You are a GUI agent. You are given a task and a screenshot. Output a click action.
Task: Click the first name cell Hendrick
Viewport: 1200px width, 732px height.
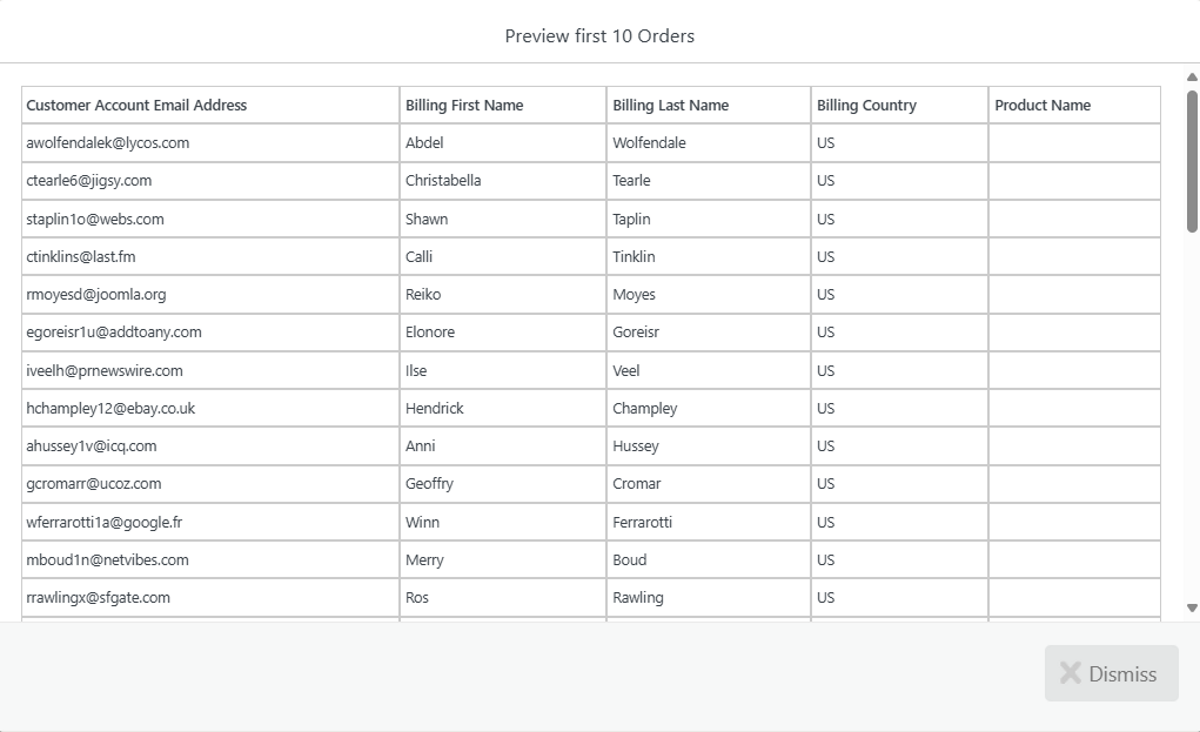click(434, 408)
